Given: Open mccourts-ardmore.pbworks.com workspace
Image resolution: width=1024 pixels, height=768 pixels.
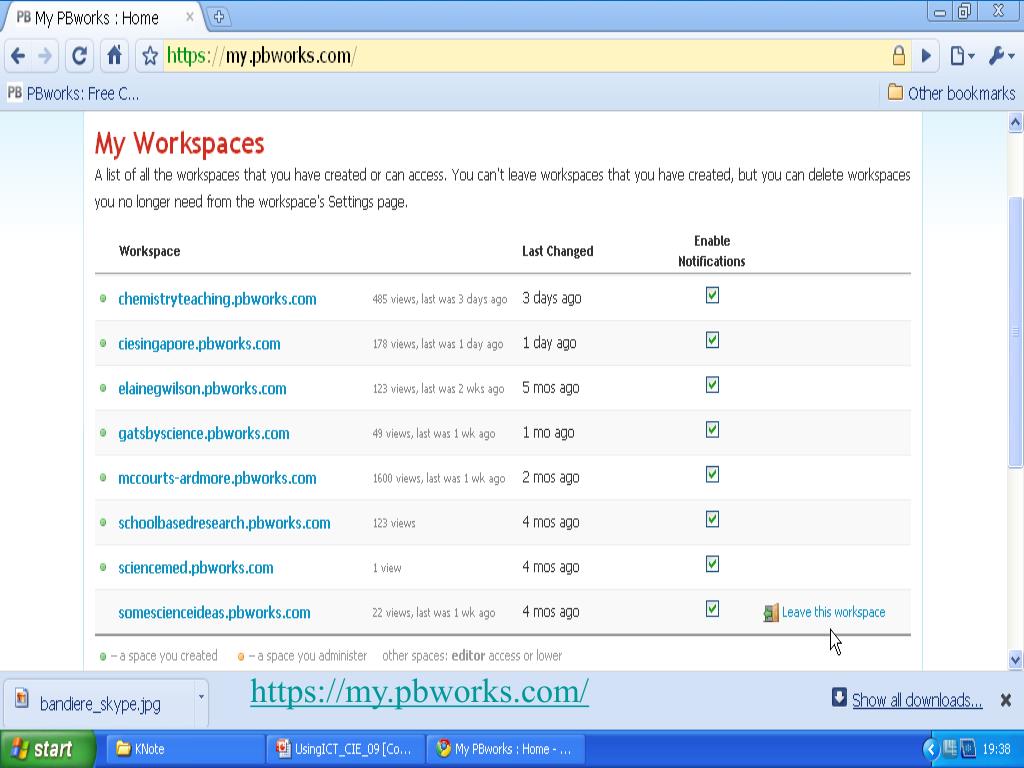Looking at the screenshot, I should click(217, 478).
